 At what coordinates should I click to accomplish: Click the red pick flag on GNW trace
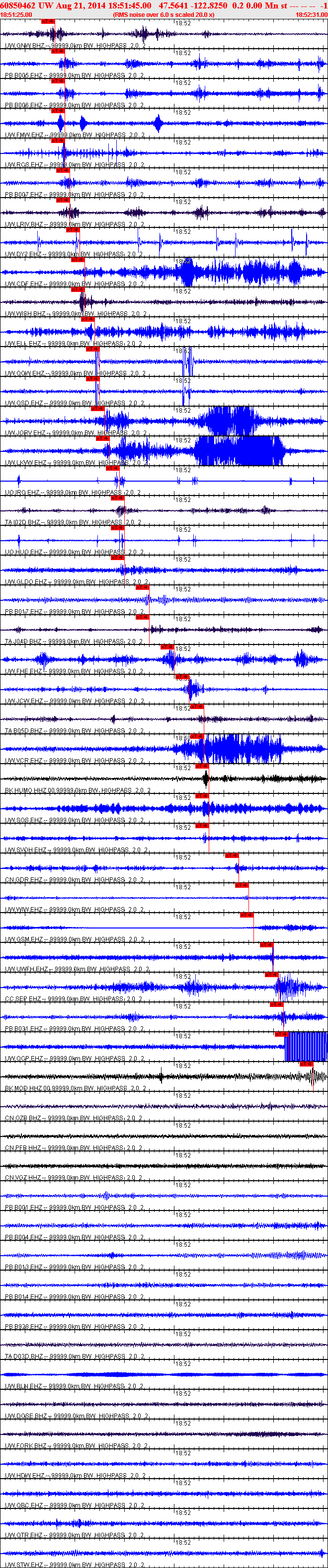[48, 21]
